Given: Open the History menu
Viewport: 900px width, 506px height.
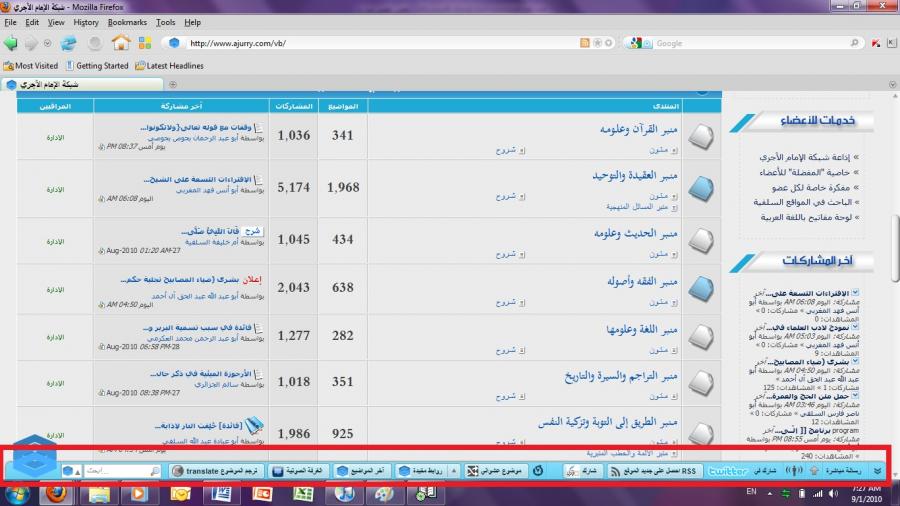Looking at the screenshot, I should [86, 21].
